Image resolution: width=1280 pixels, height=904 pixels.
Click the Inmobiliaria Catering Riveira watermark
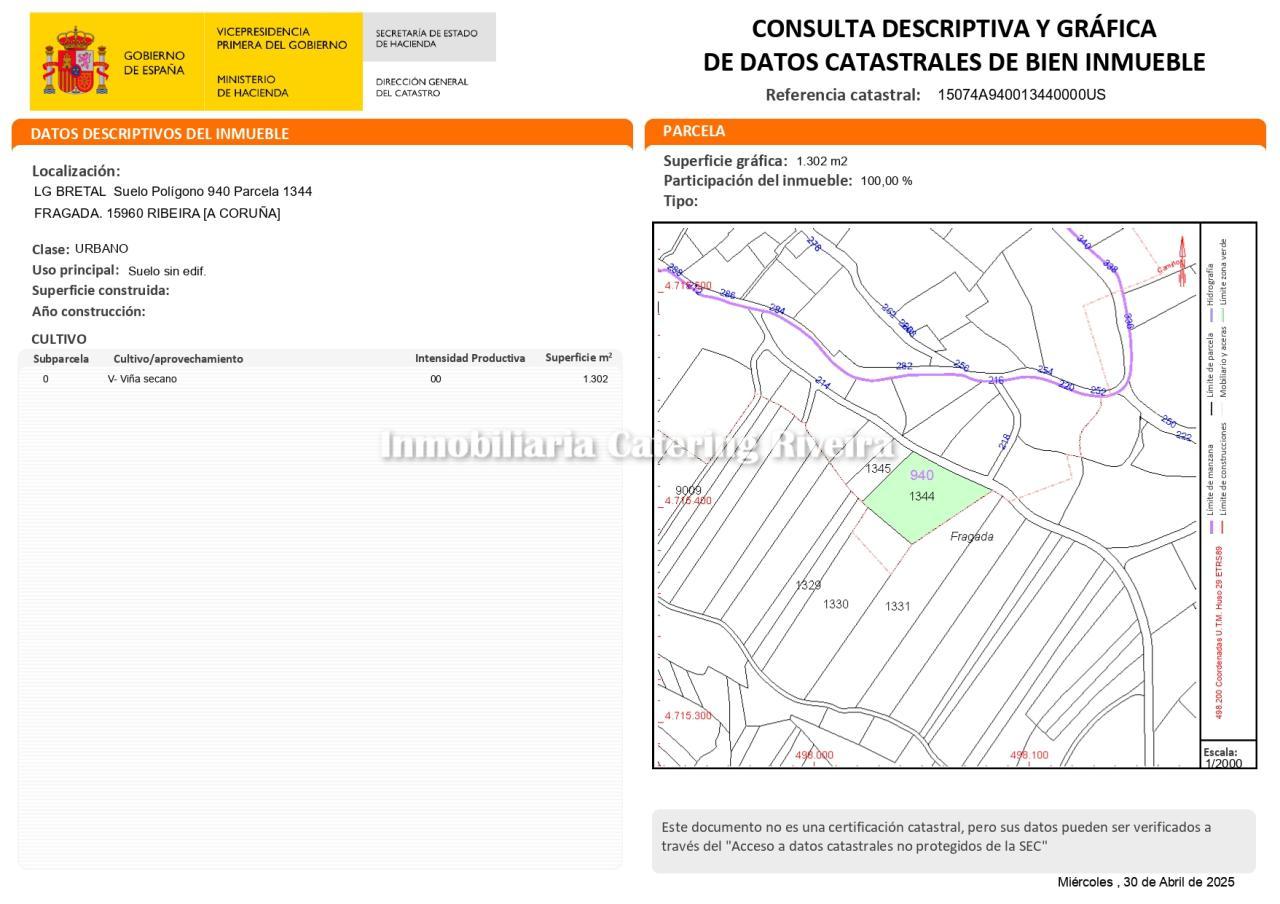[x=636, y=446]
